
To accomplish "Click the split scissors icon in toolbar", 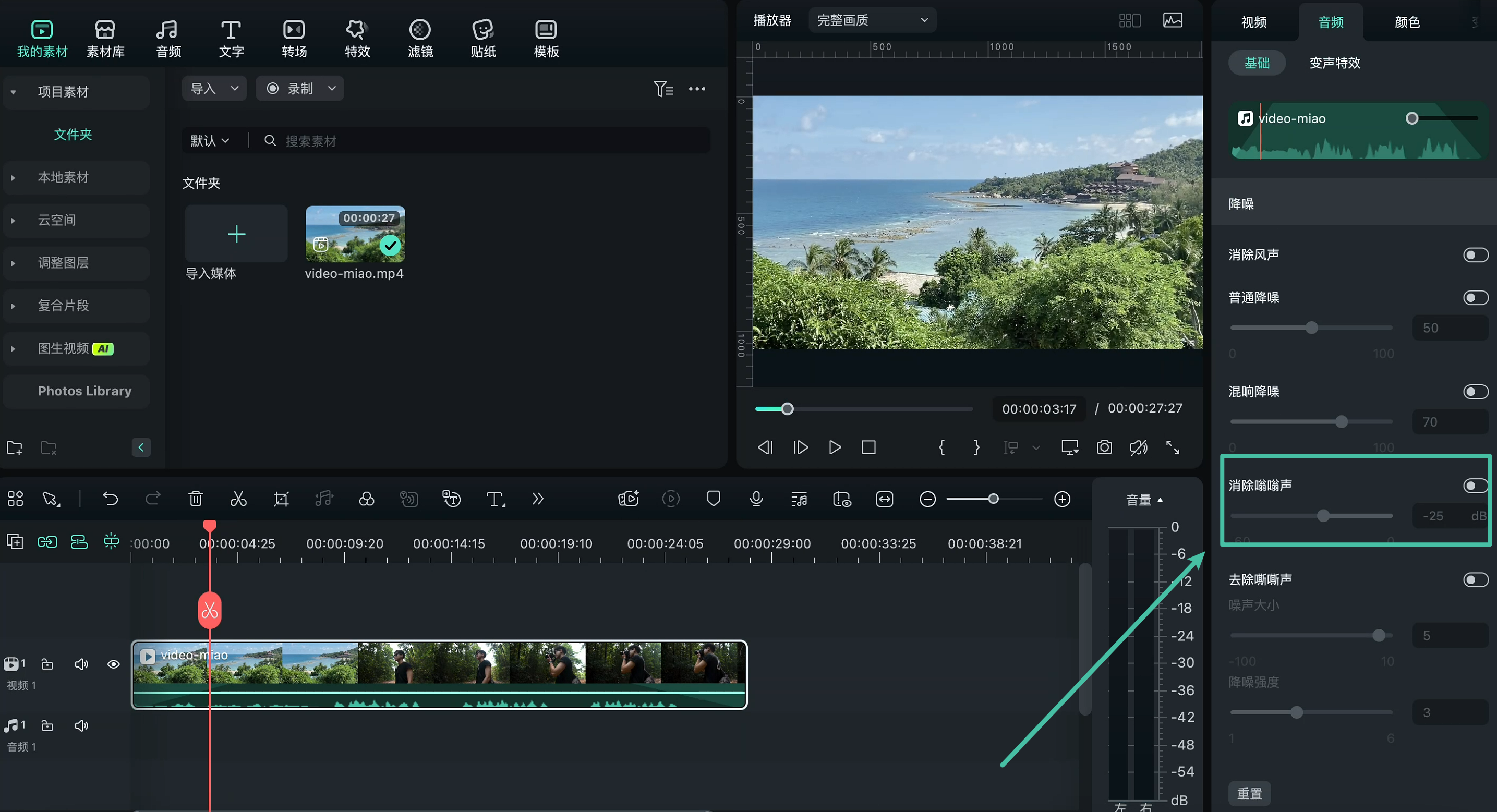I will (x=238, y=499).
